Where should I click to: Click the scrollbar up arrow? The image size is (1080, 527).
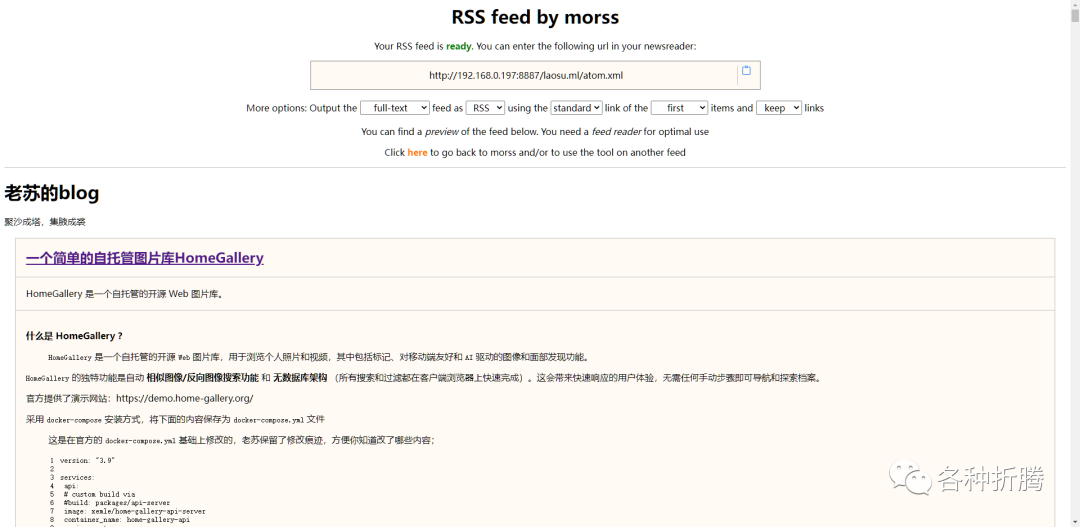(x=1074, y=6)
